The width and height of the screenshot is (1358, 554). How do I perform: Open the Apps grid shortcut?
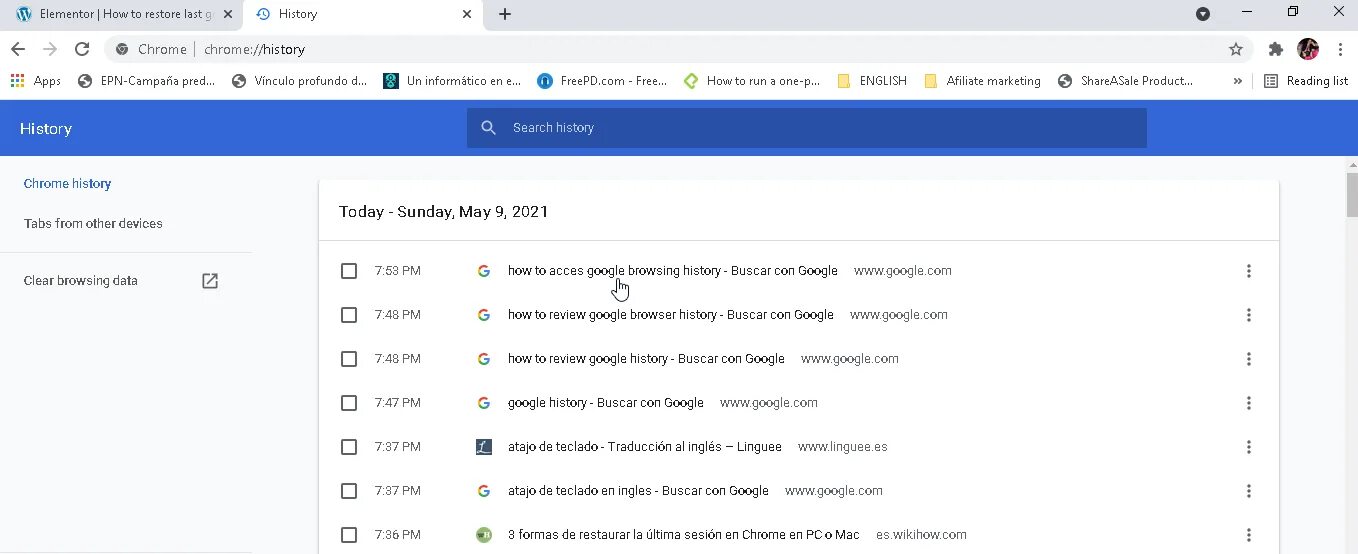(36, 81)
